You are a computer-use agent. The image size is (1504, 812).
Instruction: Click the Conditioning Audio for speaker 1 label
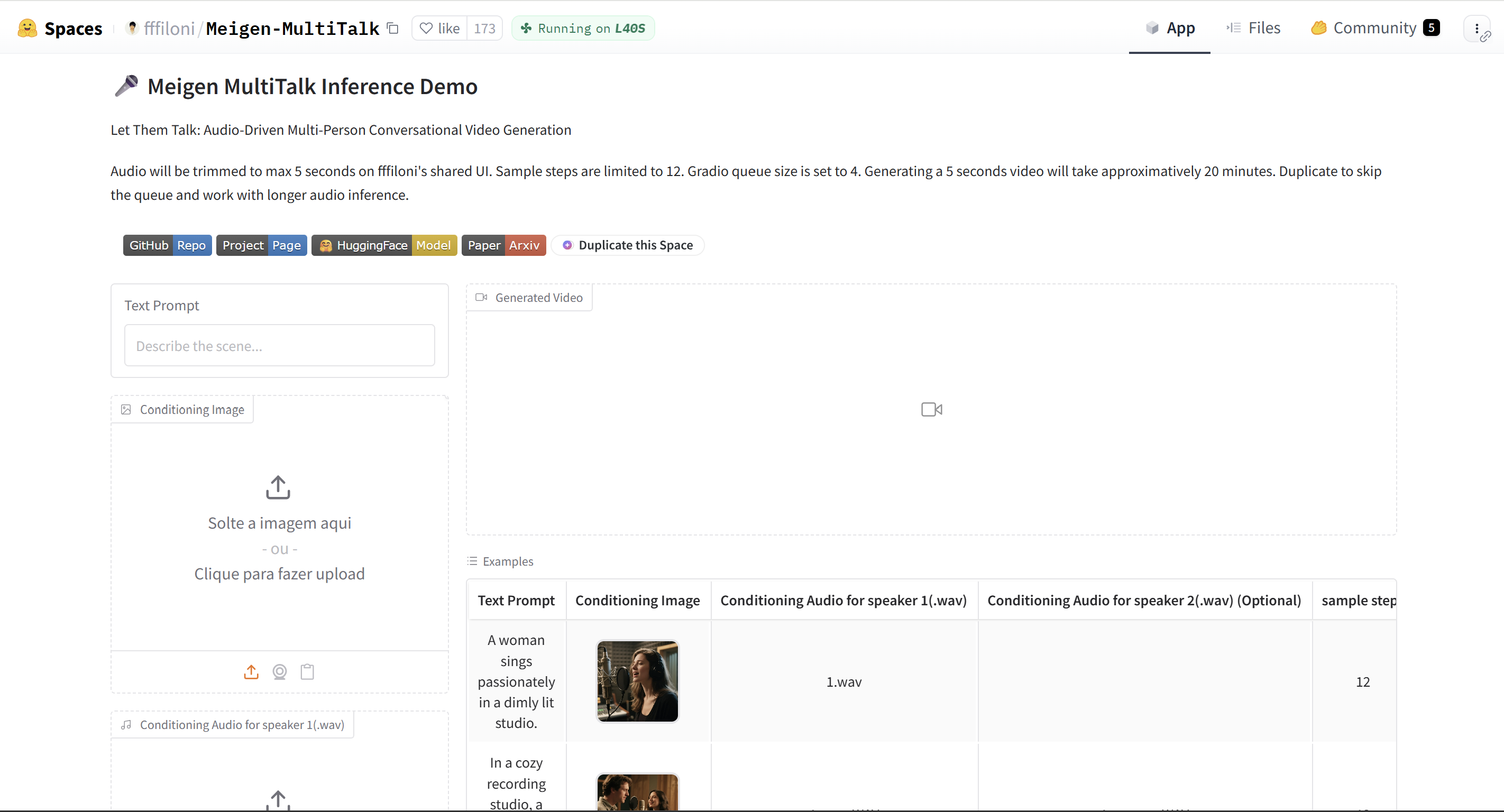coord(232,724)
